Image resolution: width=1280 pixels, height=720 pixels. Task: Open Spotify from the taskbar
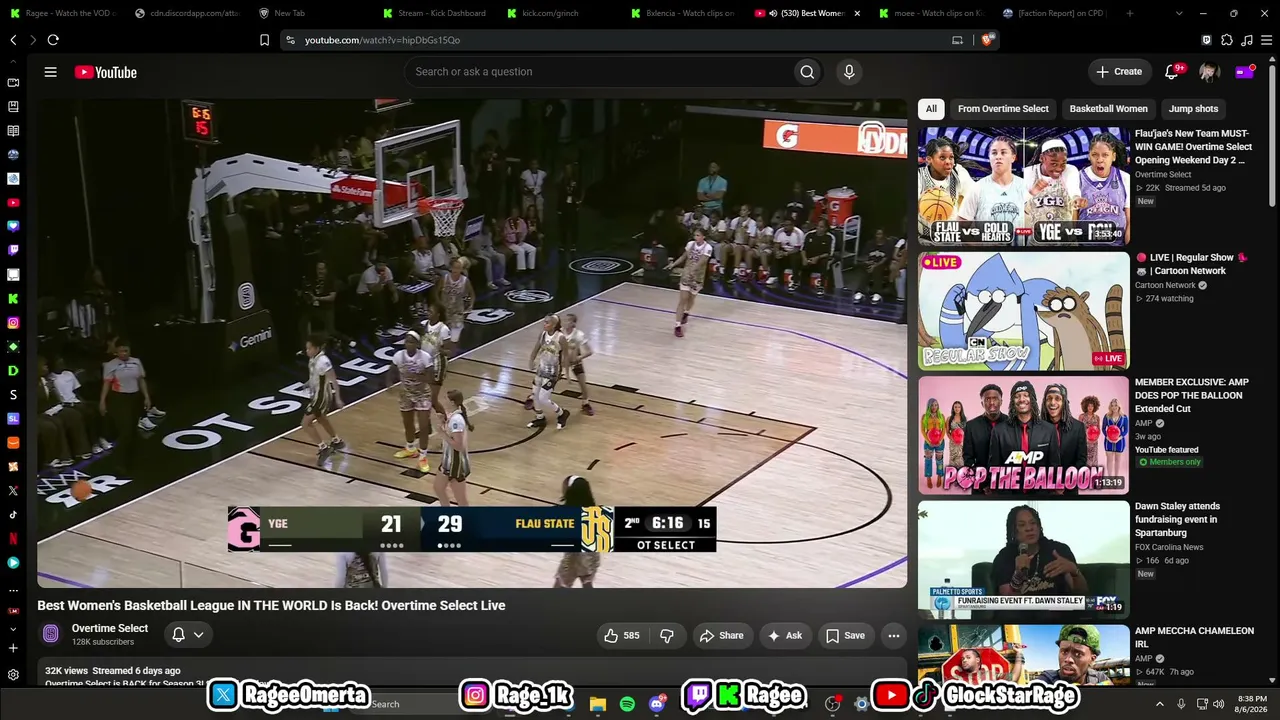point(627,704)
